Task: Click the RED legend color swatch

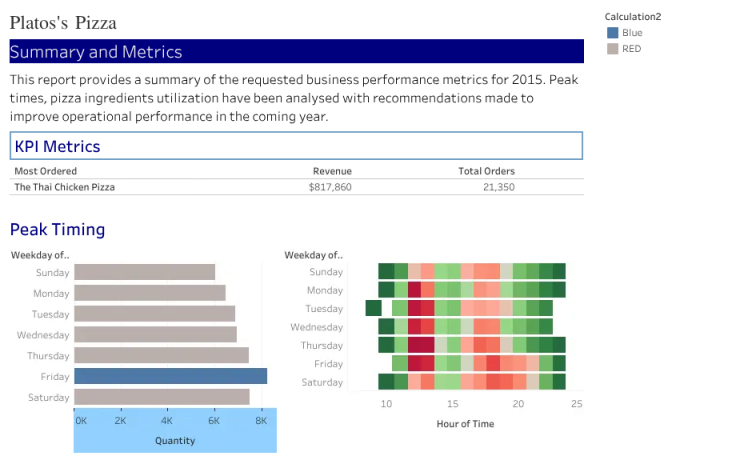Action: click(612, 48)
